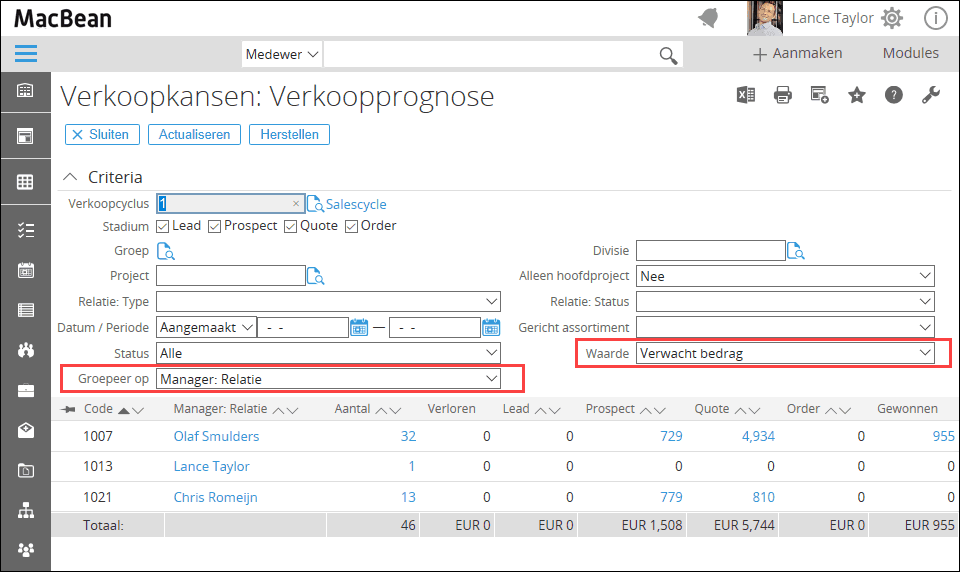Viewport: 960px width, 572px height.
Task: Disable the Quote stadium checkbox
Action: point(291,226)
